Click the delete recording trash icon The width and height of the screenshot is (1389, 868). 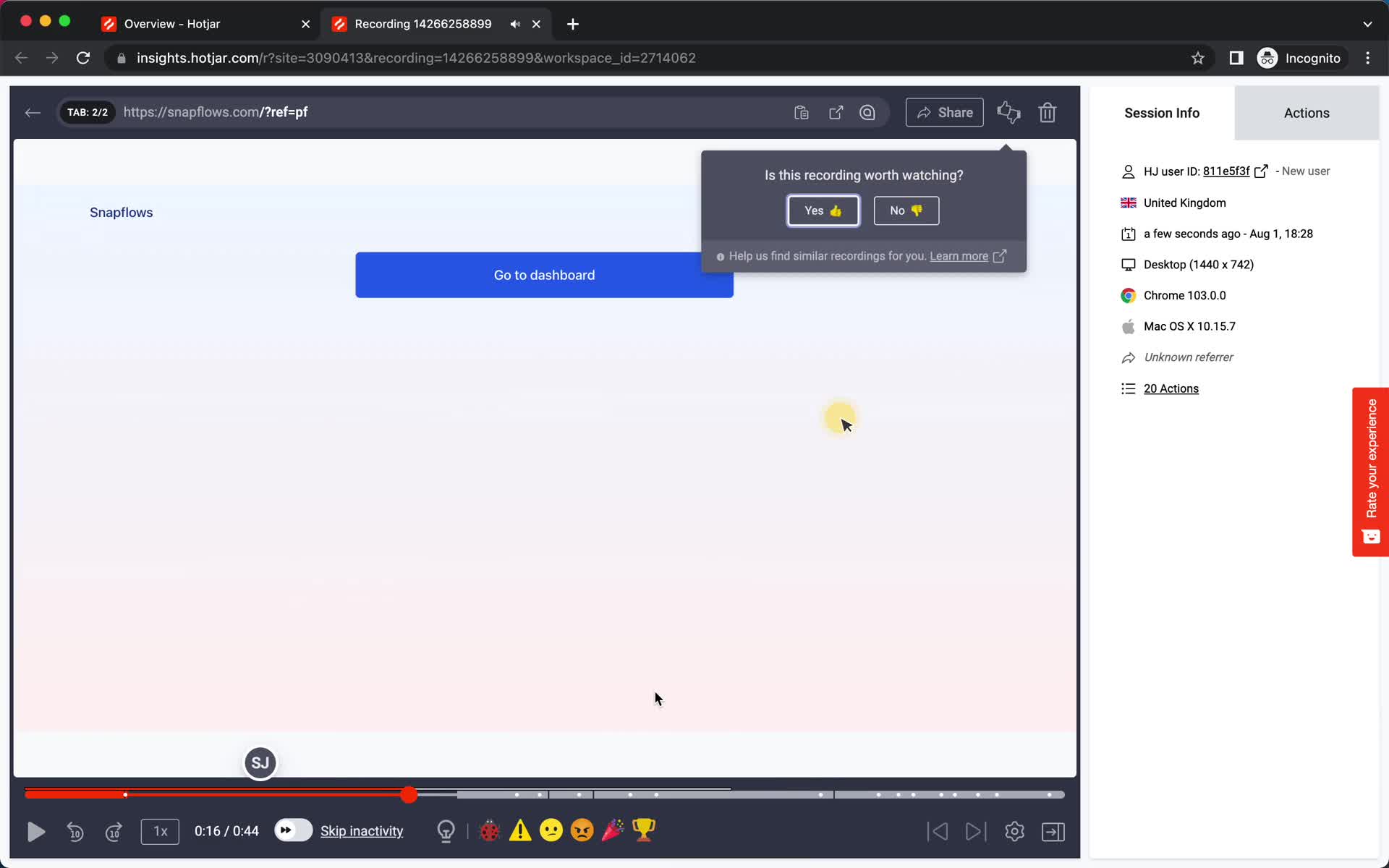tap(1047, 112)
